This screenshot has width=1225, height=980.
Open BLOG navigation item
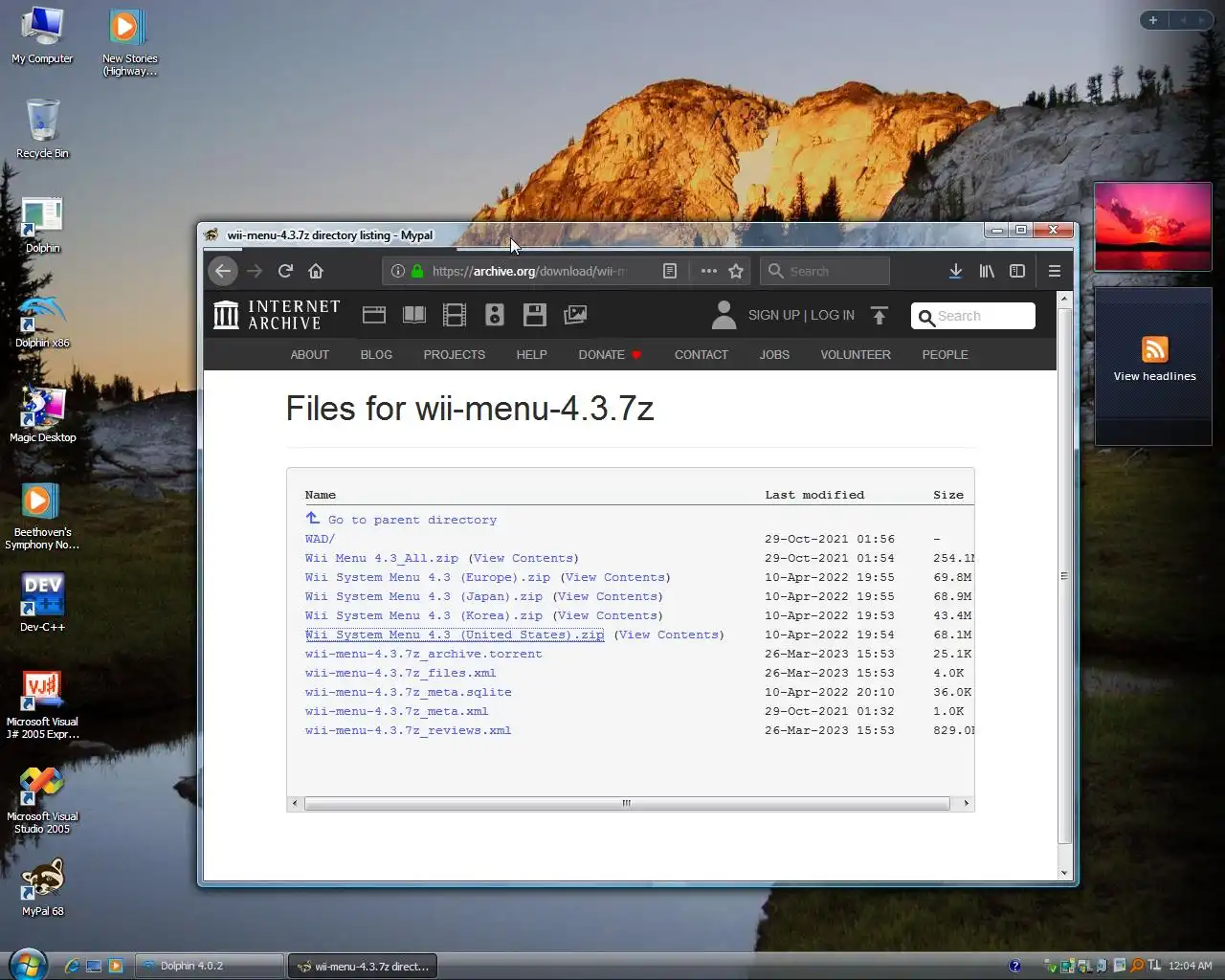pos(376,354)
